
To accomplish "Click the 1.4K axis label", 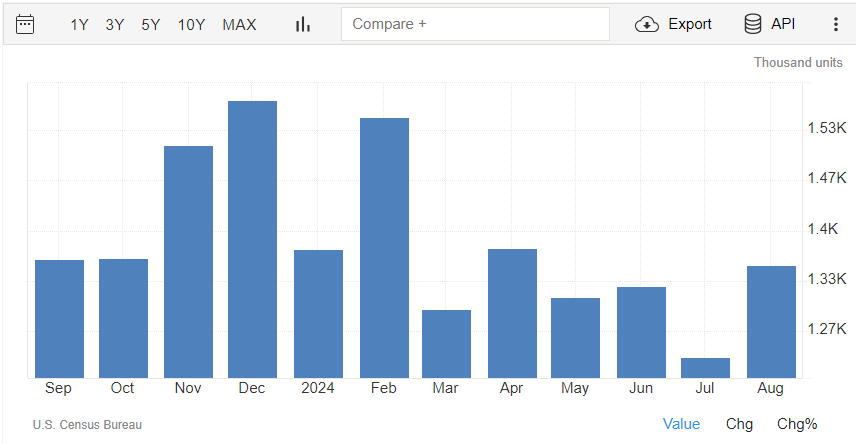I will tap(823, 229).
